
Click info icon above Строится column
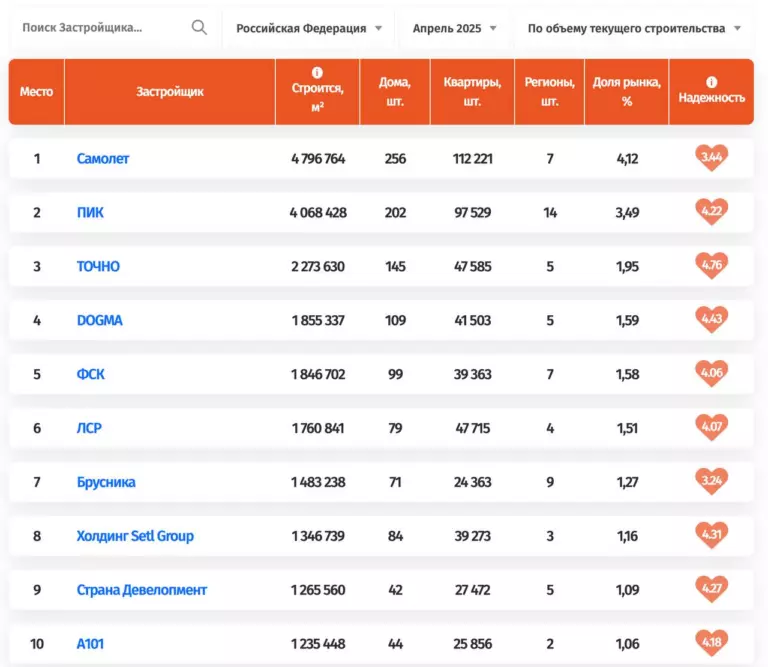click(x=317, y=72)
